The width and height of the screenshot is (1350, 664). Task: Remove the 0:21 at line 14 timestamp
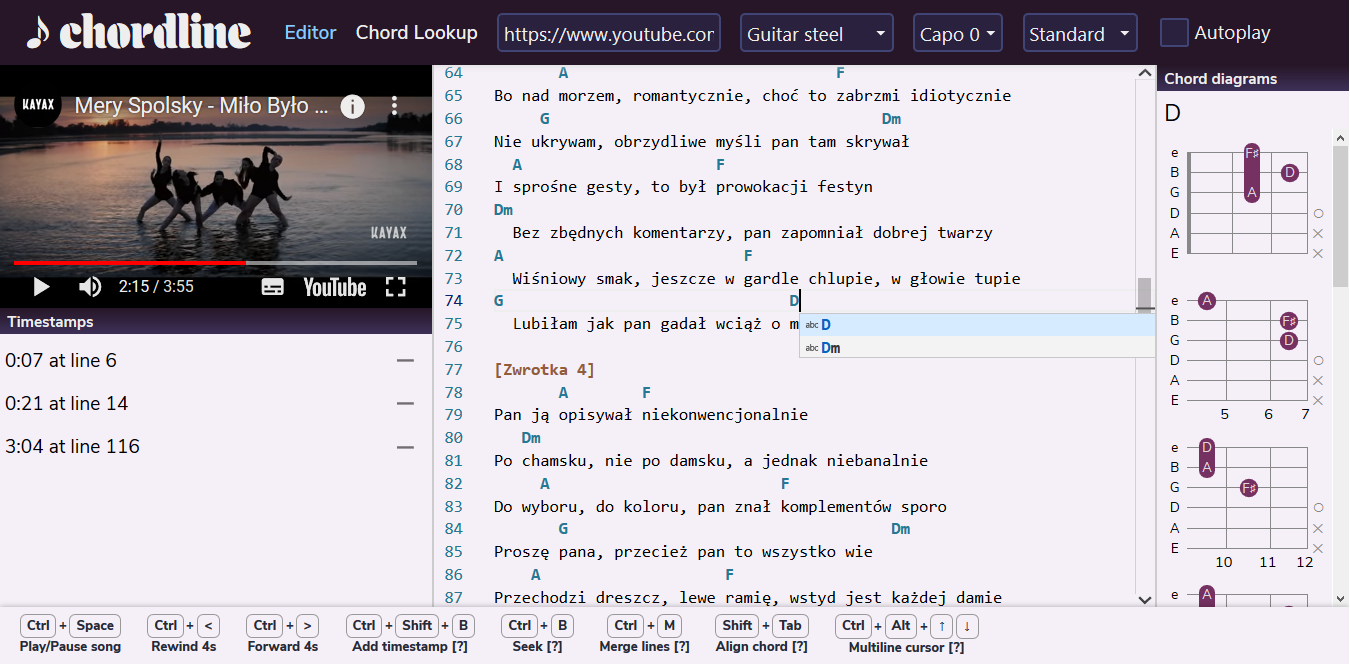pyautogui.click(x=405, y=403)
